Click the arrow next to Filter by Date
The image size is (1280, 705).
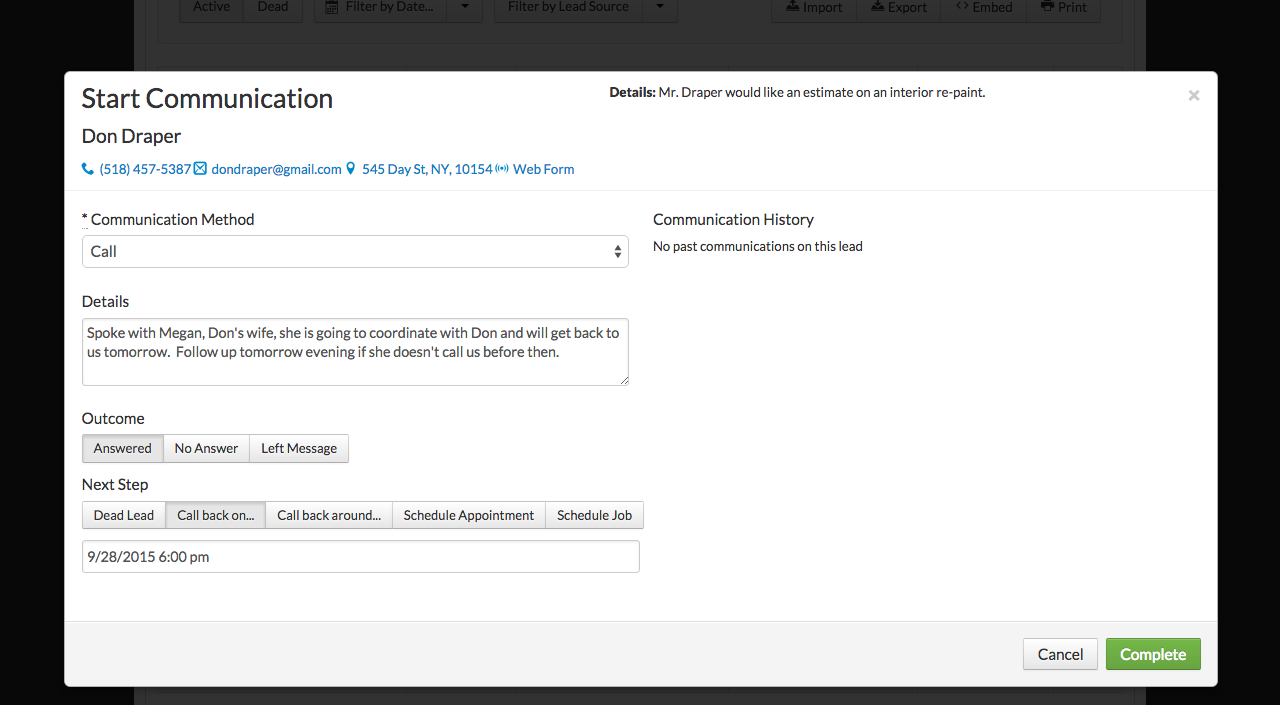click(x=464, y=8)
